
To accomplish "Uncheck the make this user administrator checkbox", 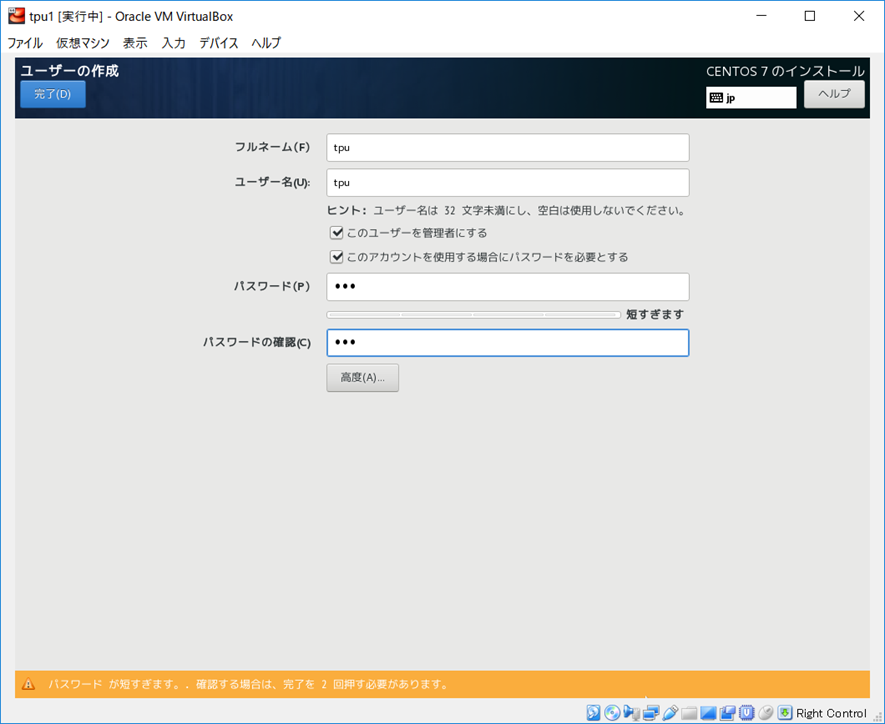I will [x=337, y=233].
